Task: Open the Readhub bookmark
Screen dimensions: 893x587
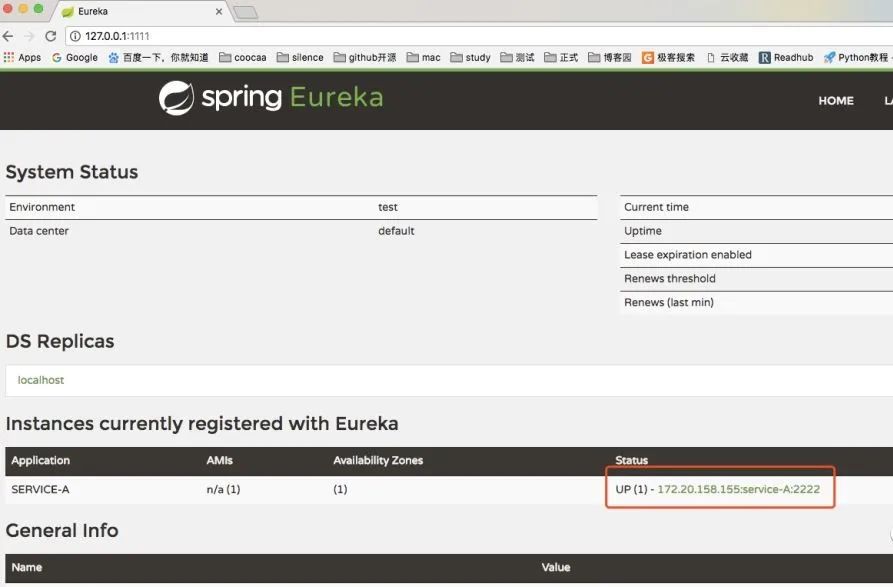Action: click(786, 58)
